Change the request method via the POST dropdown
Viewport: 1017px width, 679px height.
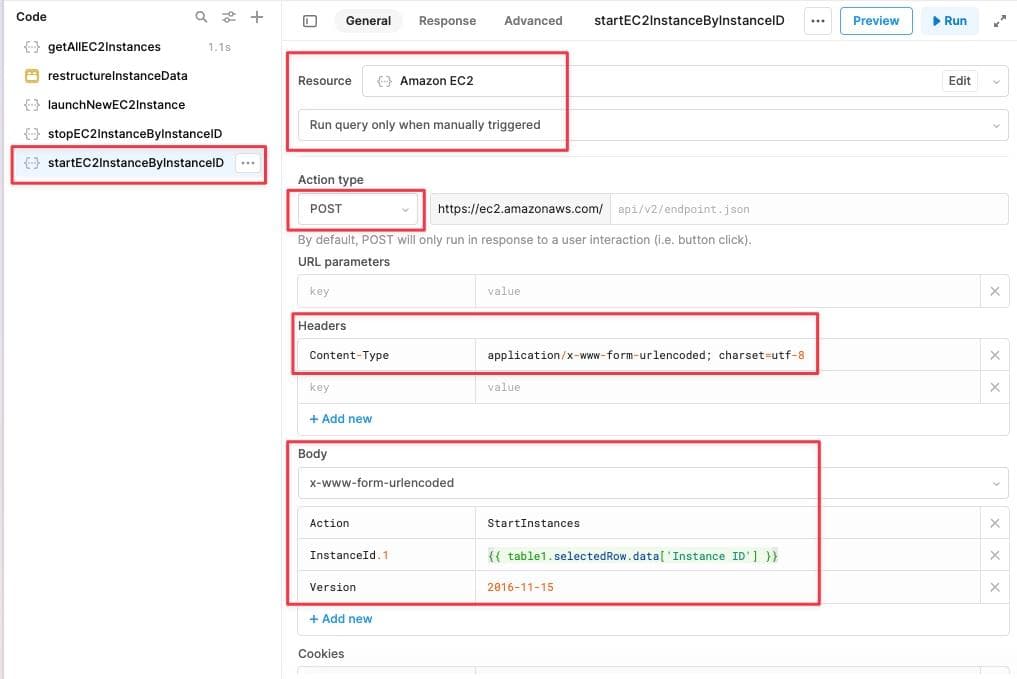pyautogui.click(x=355, y=209)
